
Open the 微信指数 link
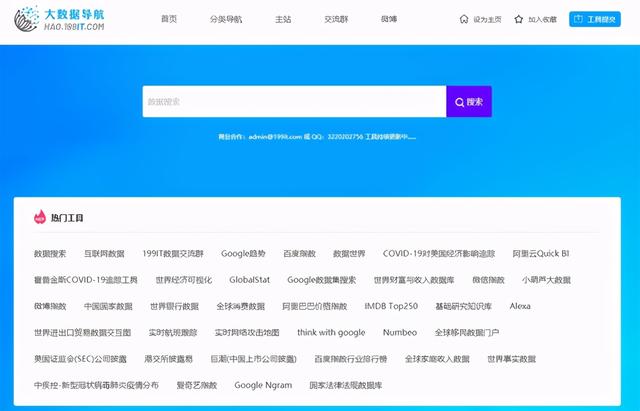click(x=488, y=280)
